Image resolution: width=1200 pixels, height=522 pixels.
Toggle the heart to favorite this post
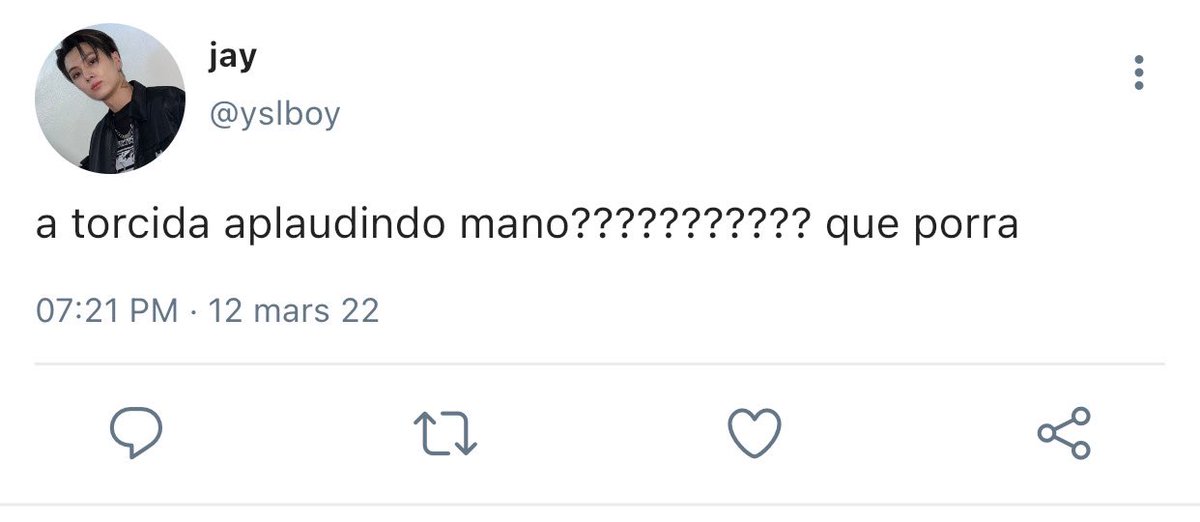752,433
